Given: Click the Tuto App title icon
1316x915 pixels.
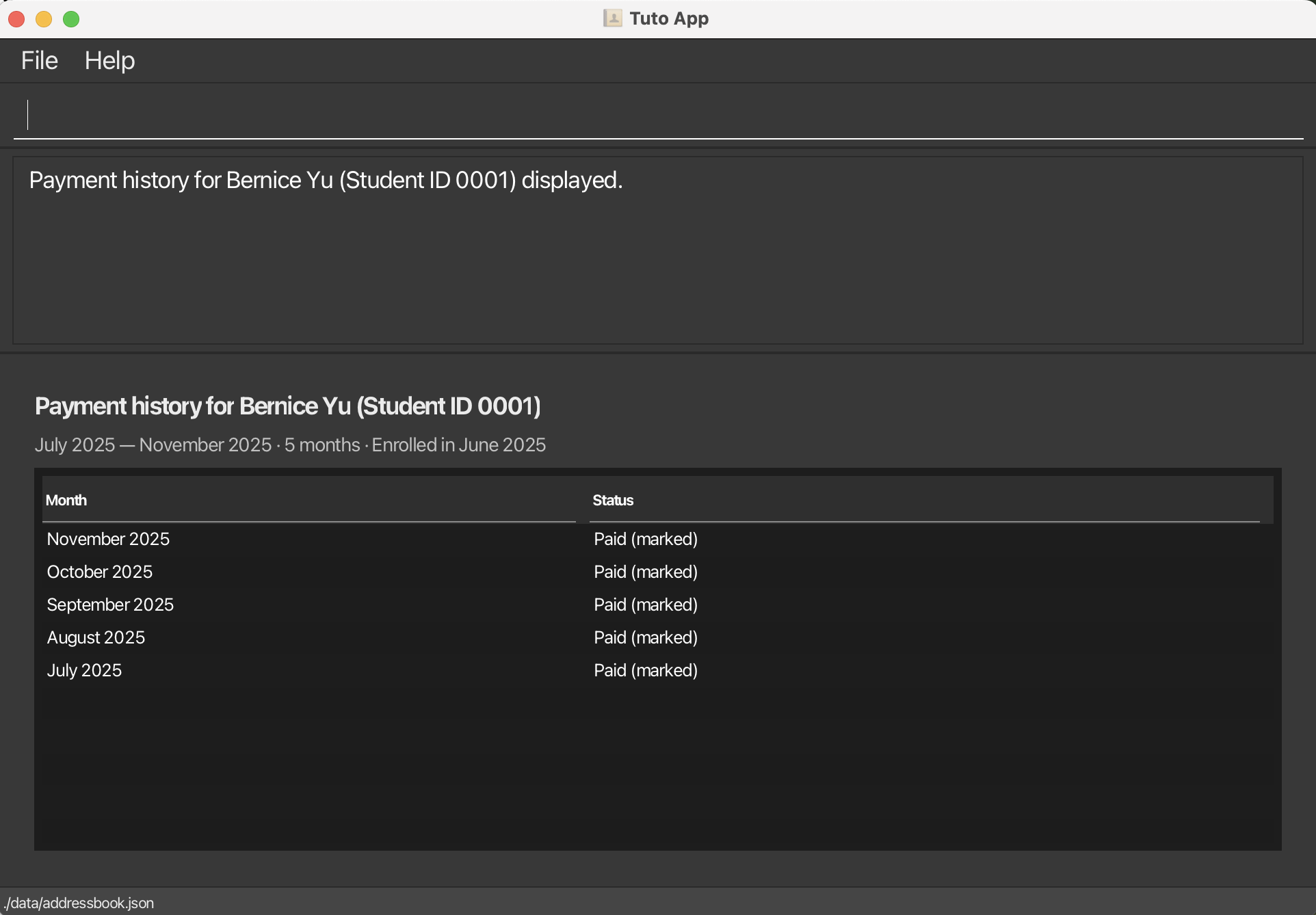Looking at the screenshot, I should click(612, 18).
